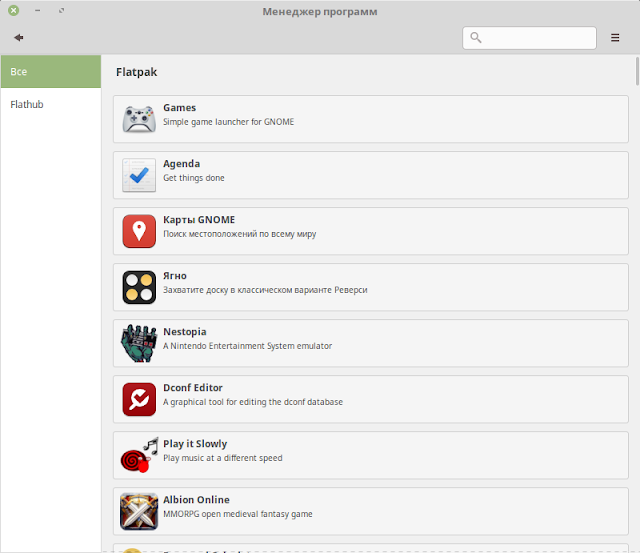Click 'Поиск местоположений по всему миру' description

(240, 234)
